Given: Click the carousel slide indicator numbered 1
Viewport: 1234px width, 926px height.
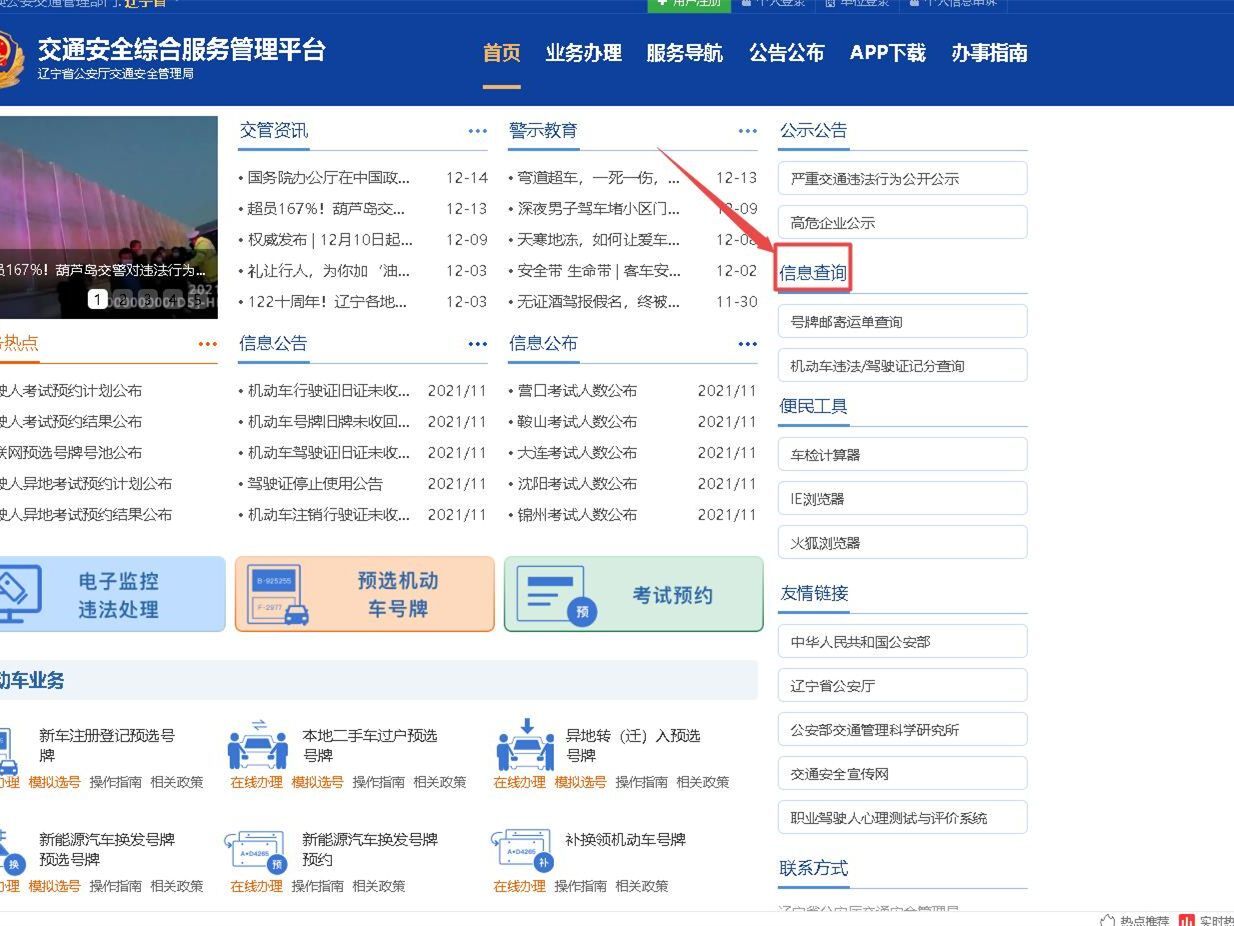Looking at the screenshot, I should 97,299.
